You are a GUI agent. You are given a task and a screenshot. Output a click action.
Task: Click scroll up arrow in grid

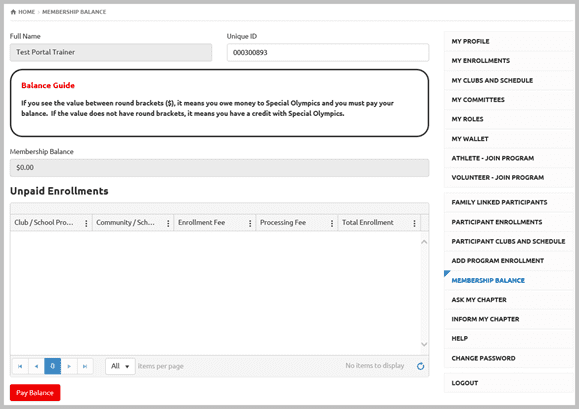tap(424, 242)
